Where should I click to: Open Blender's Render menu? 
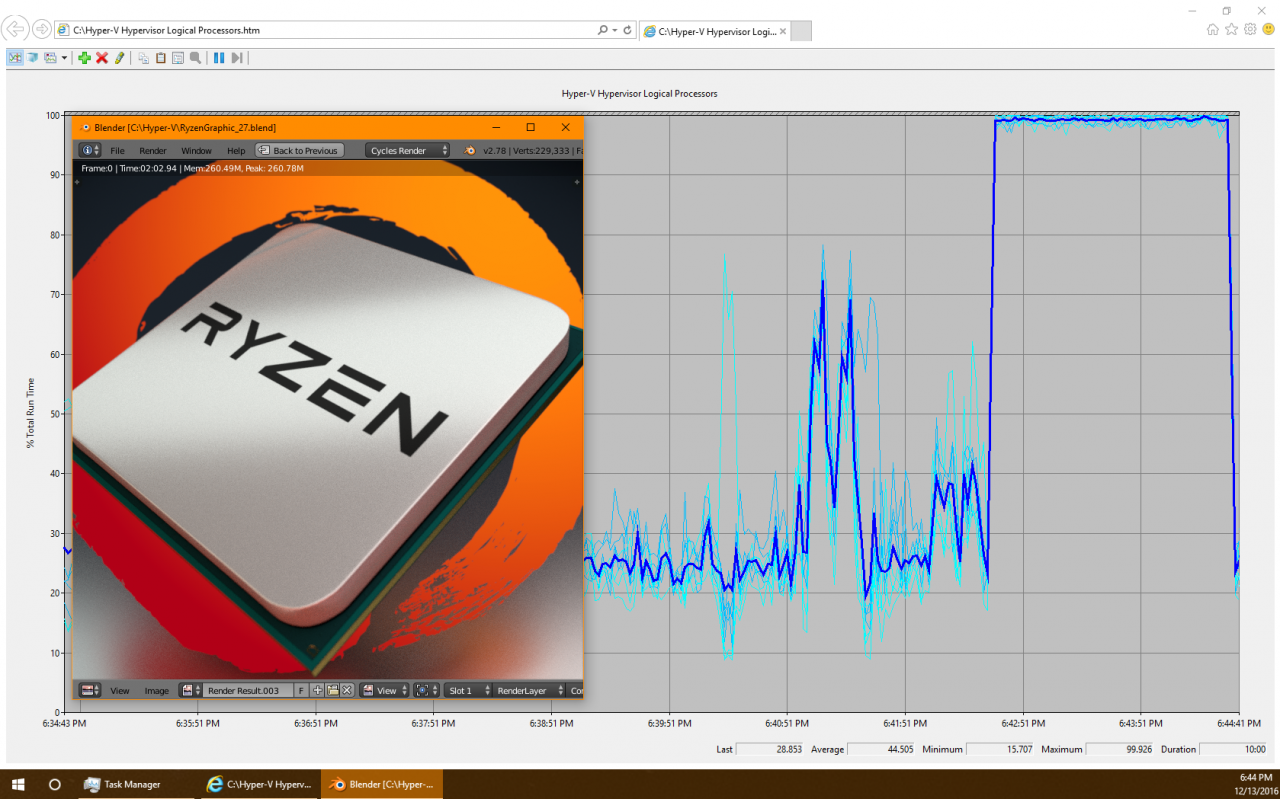click(x=153, y=151)
